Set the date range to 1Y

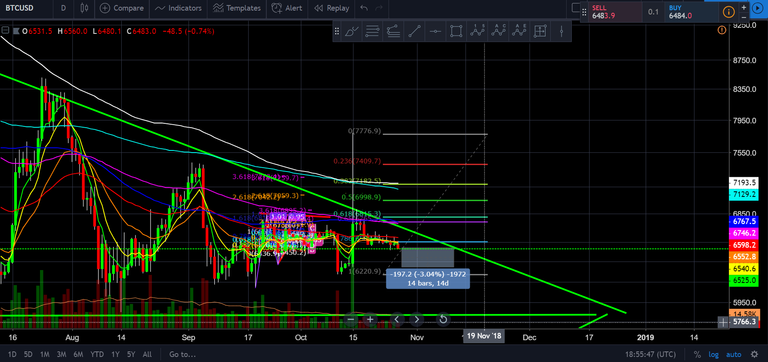coord(115,354)
